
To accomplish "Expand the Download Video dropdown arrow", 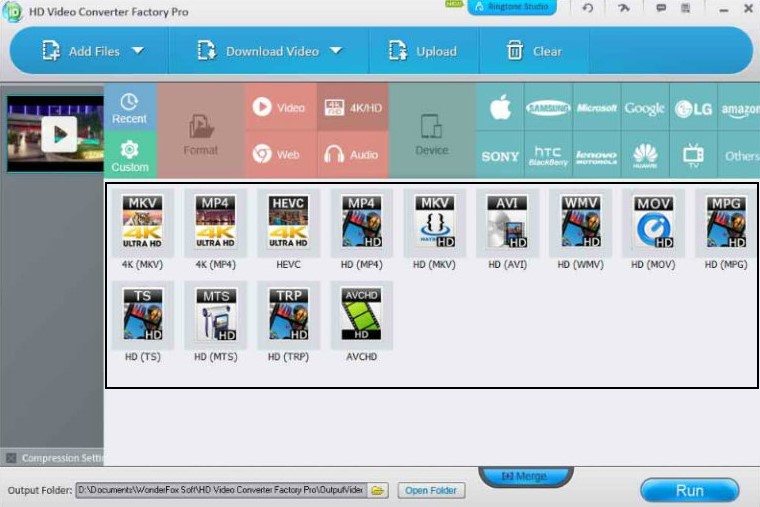I will tap(336, 50).
